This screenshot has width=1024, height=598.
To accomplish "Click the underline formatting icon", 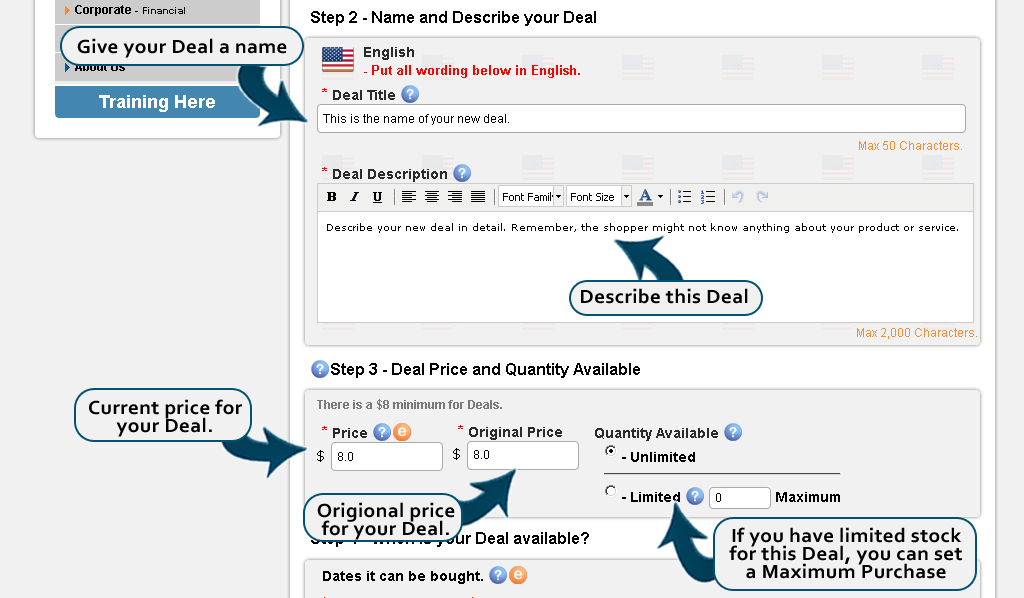I will 377,197.
